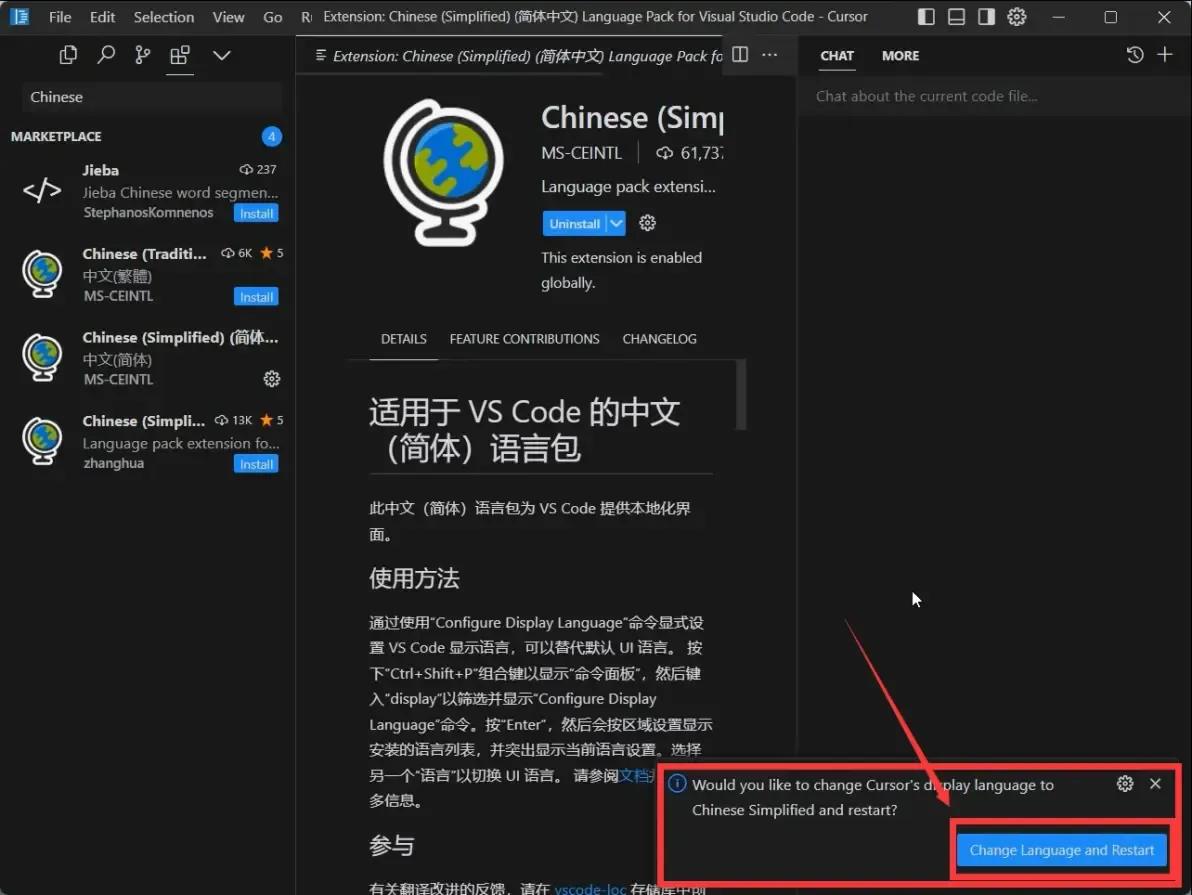The image size is (1192, 895).
Task: Expand the activity bar overflow chevron
Action: click(x=221, y=55)
